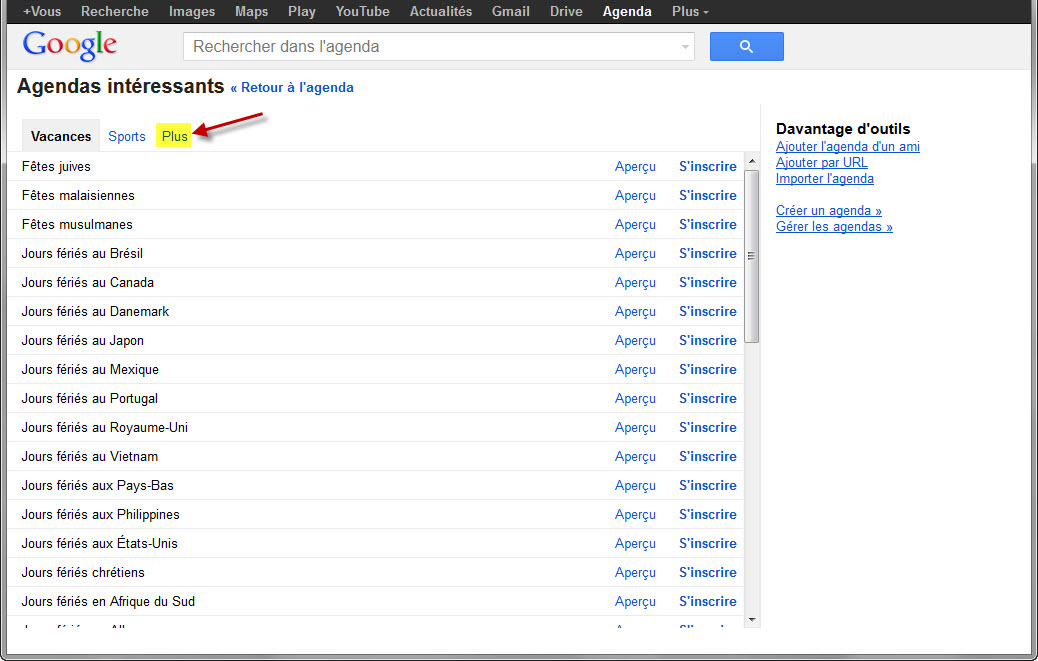The height and width of the screenshot is (661, 1038).
Task: Click the 'Gérer les agendas »' link
Action: pos(834,226)
